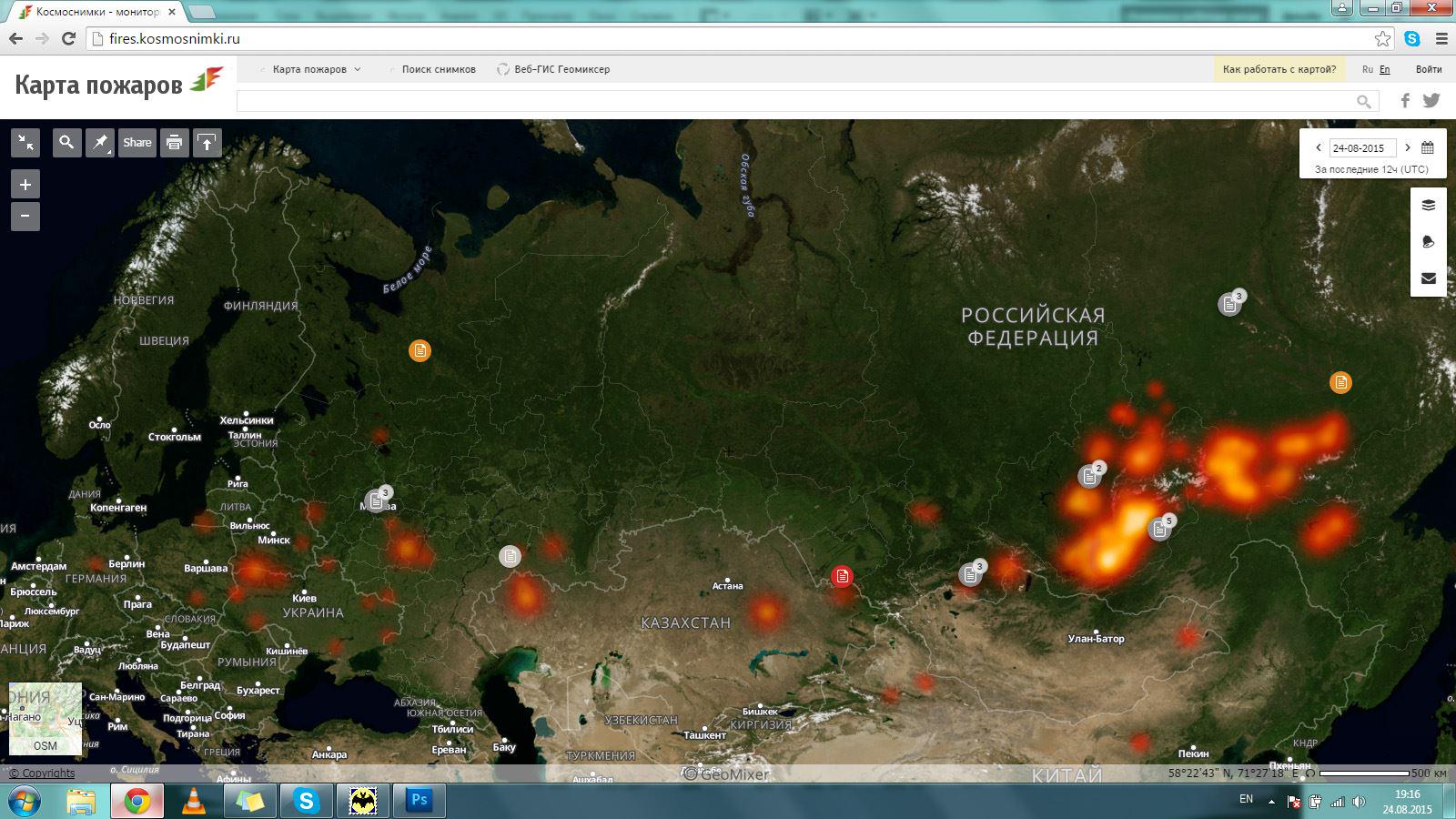Click the Share button on the map toolbar
The width and height of the screenshot is (1456, 819).
(x=137, y=143)
